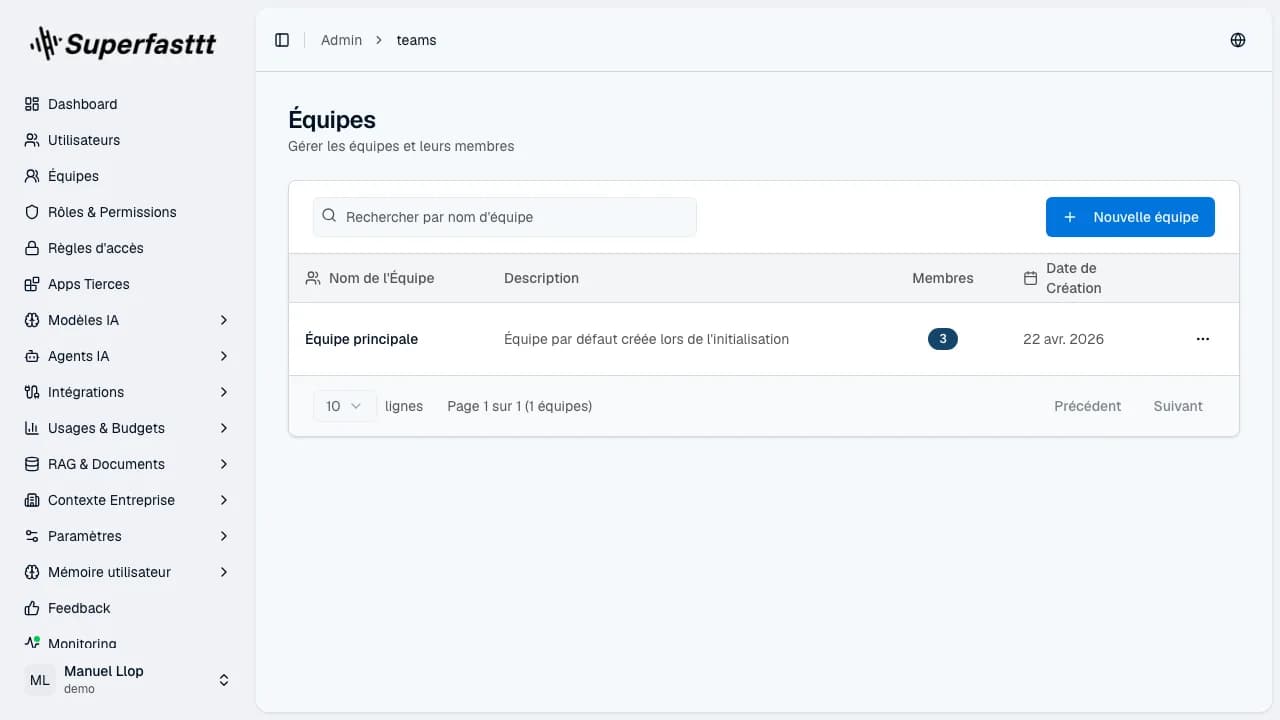The image size is (1280, 720).
Task: Expand the Intégrations submenu chevron
Action: 224,392
